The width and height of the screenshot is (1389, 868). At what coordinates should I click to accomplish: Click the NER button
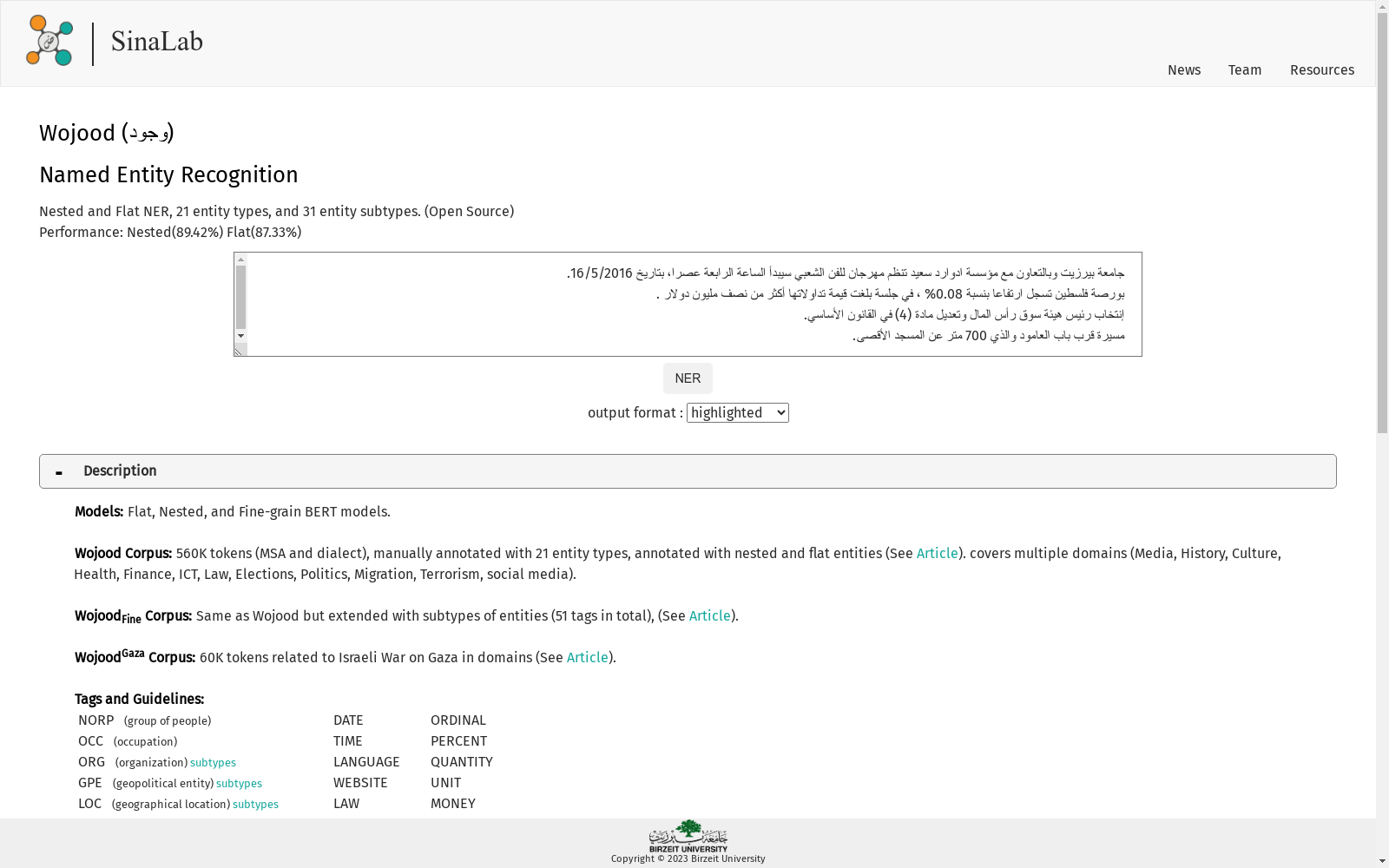(688, 378)
